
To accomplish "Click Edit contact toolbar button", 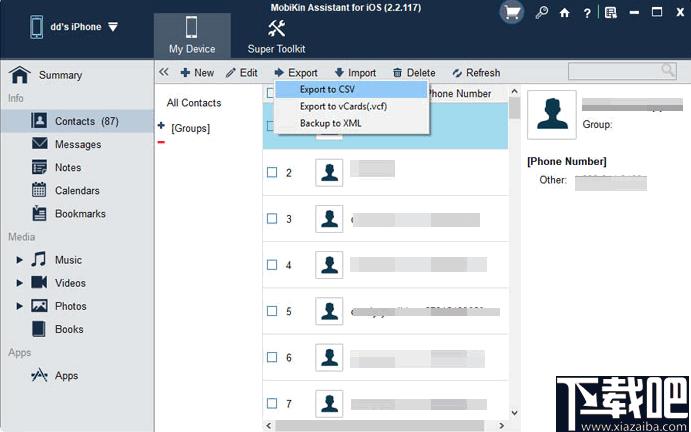I will (x=241, y=73).
